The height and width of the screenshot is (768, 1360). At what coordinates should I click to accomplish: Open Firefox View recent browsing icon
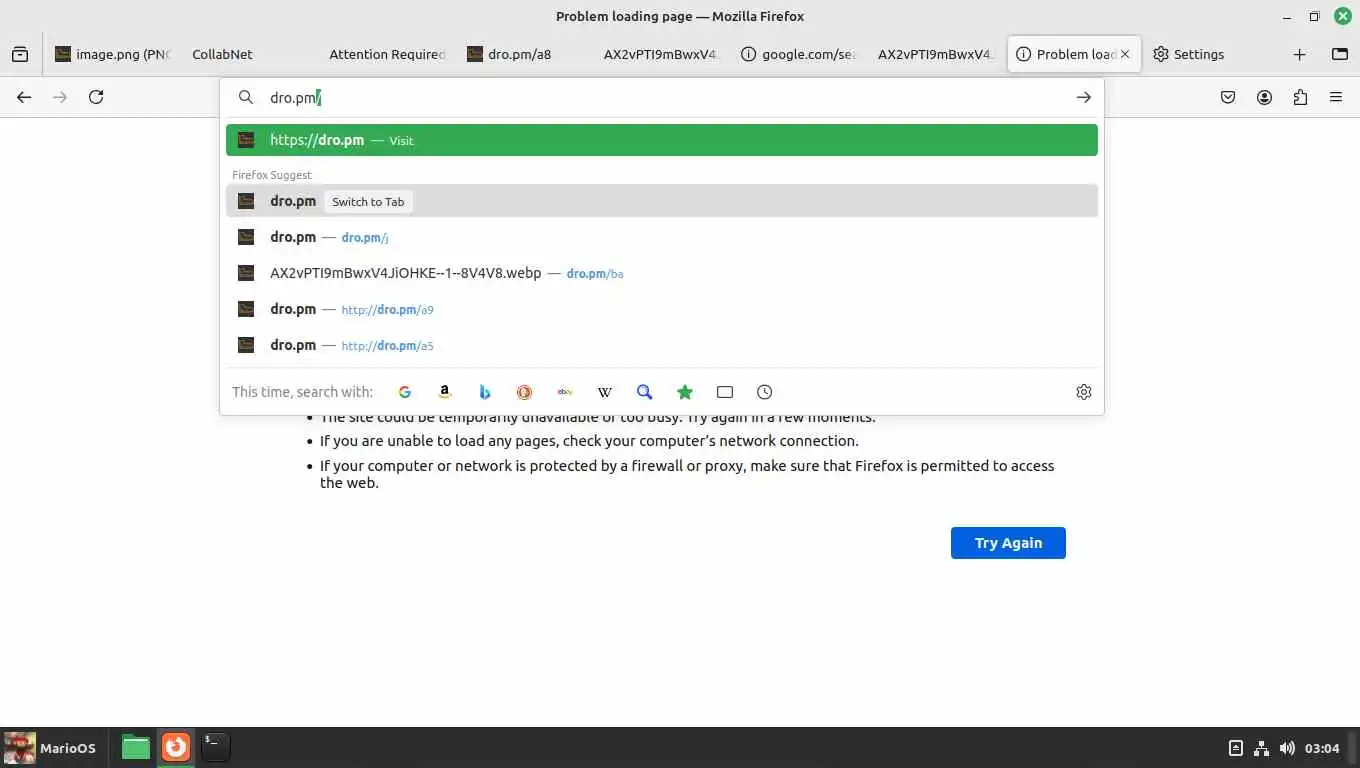20,54
